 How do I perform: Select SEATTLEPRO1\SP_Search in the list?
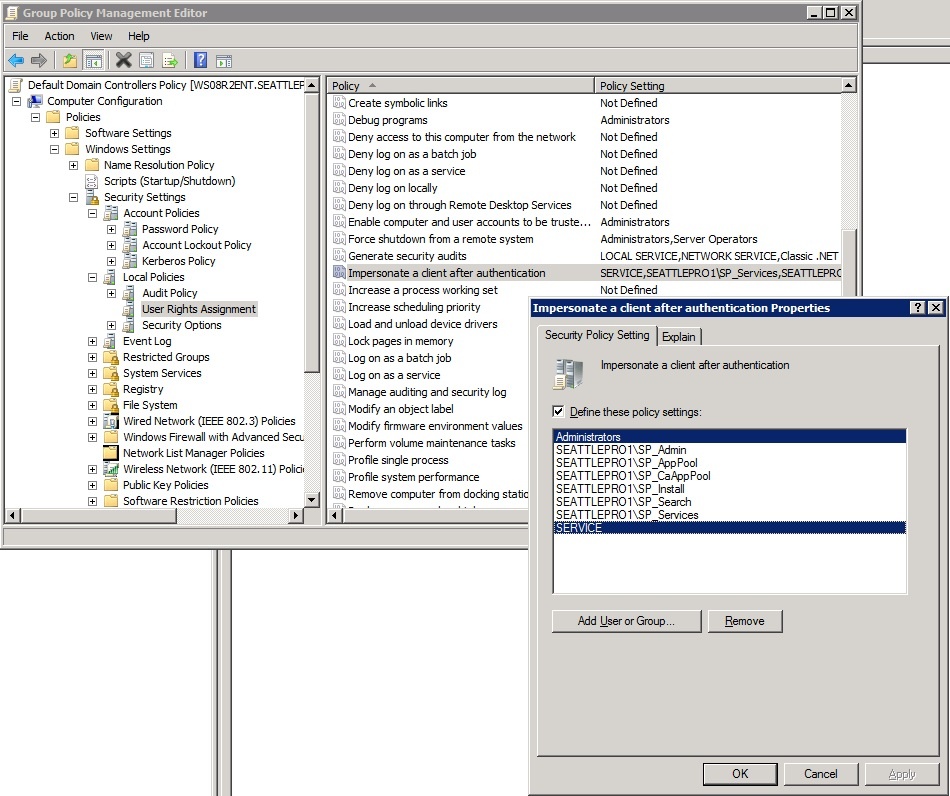623,502
